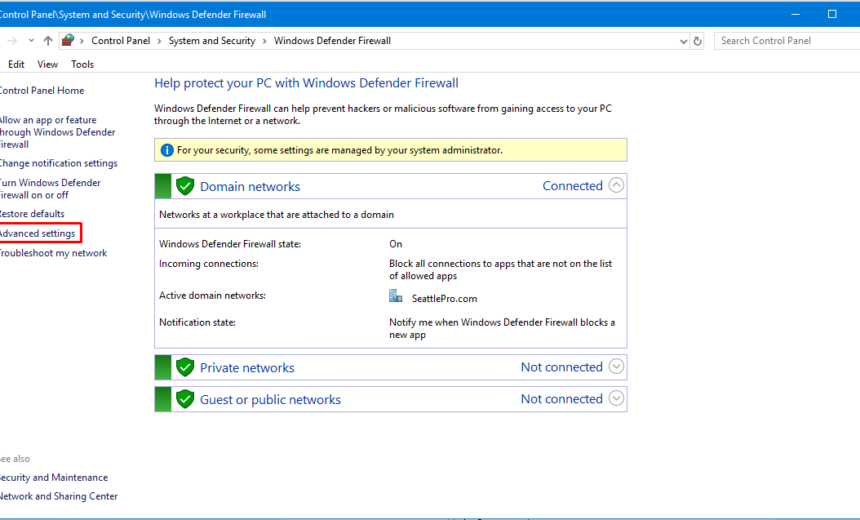Collapse the Domain networks section chevron
This screenshot has width=860, height=520.
(x=616, y=185)
